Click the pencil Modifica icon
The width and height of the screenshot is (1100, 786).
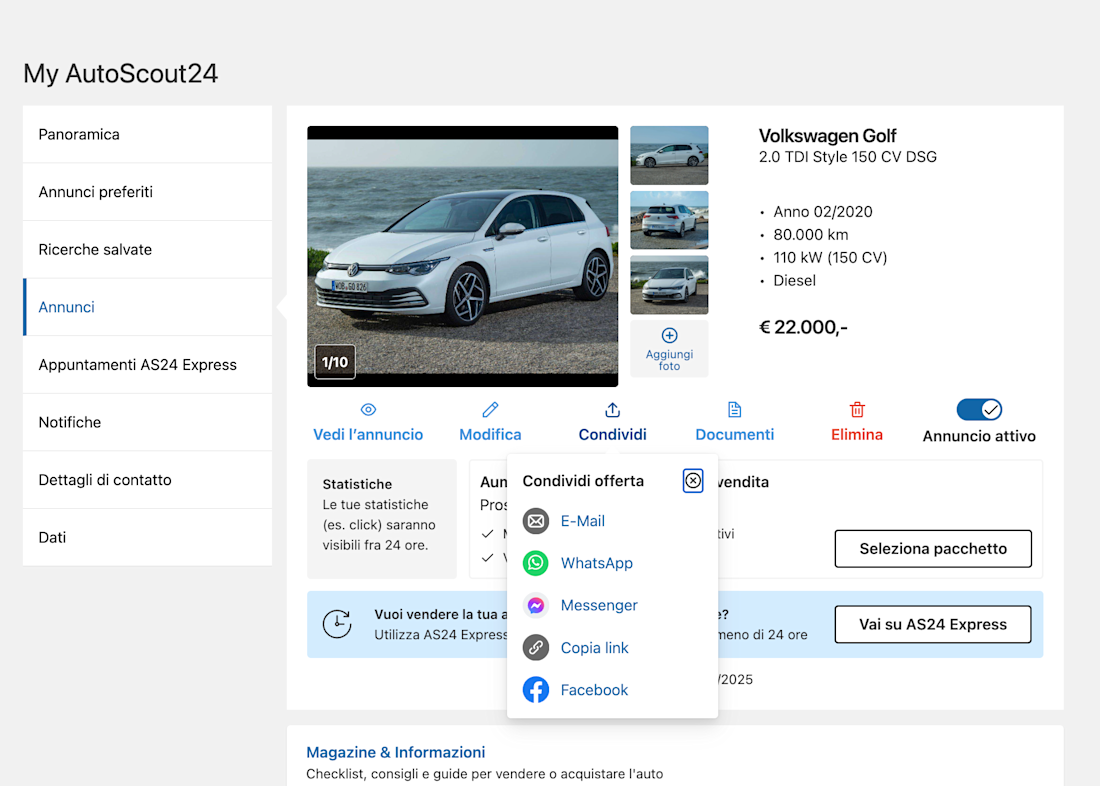[490, 410]
